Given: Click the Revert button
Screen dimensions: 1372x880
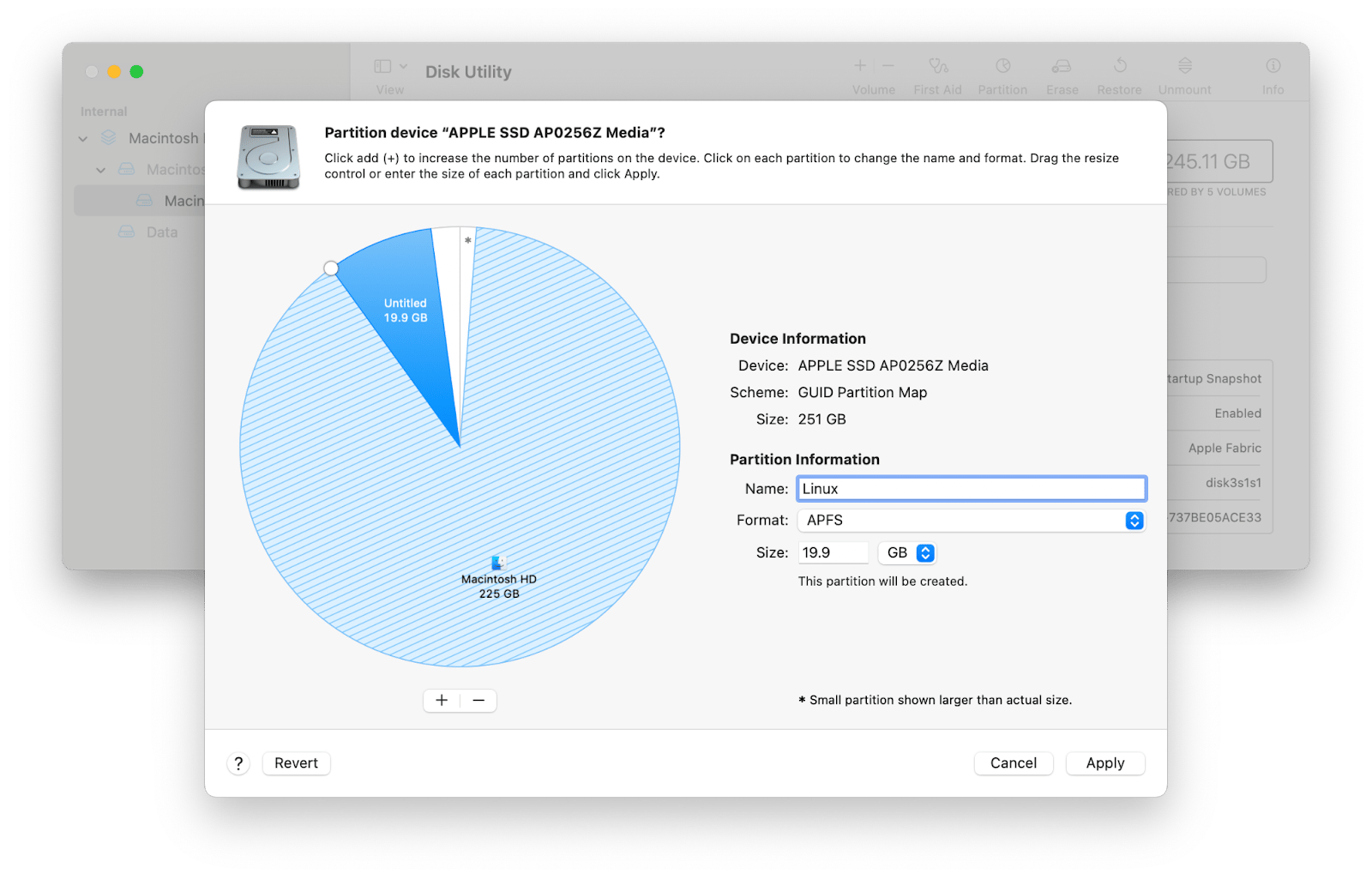Looking at the screenshot, I should click(296, 763).
